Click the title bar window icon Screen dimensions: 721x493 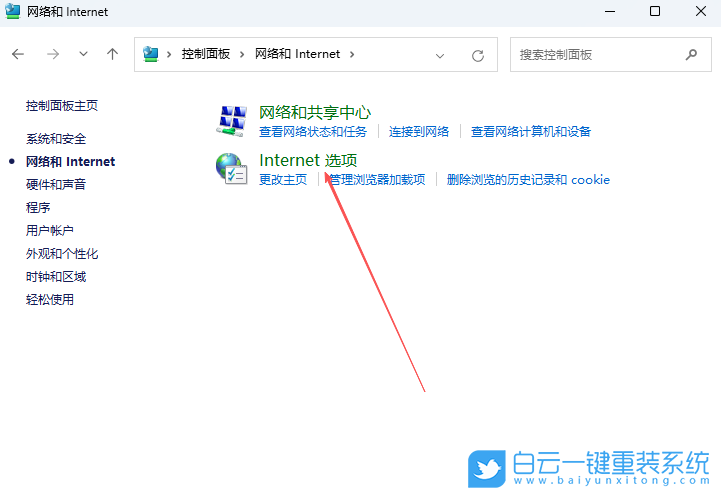click(x=12, y=11)
